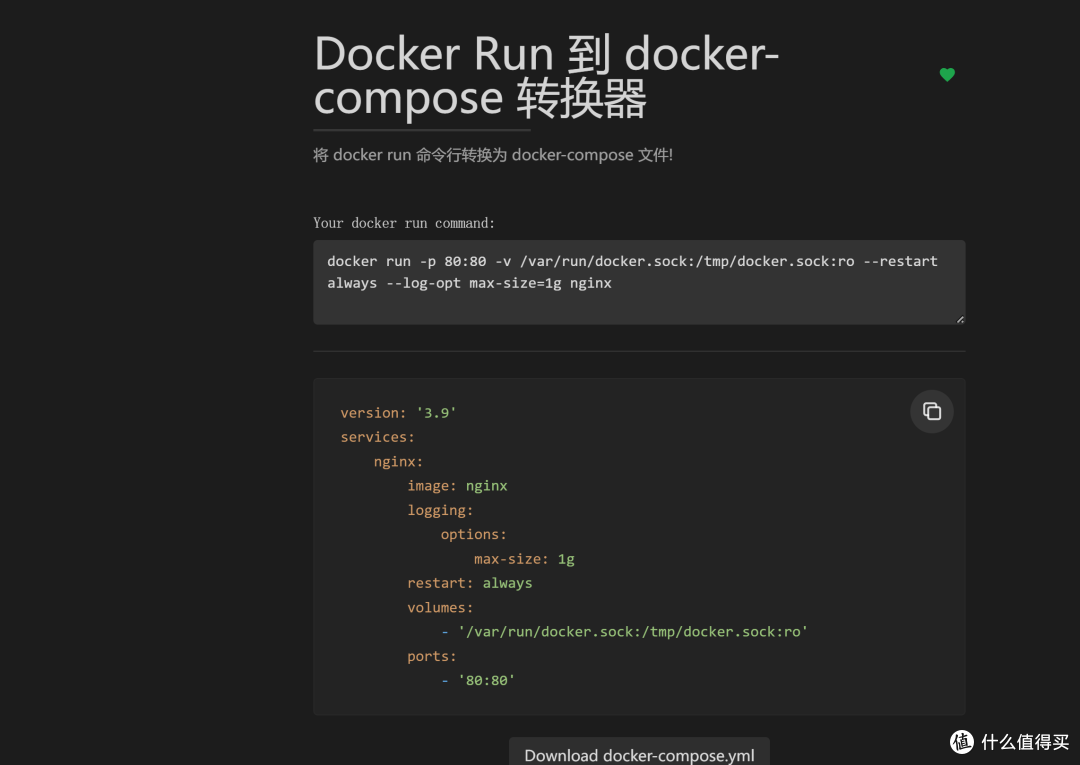Click the green heart favorite icon
1080x765 pixels.
point(947,74)
